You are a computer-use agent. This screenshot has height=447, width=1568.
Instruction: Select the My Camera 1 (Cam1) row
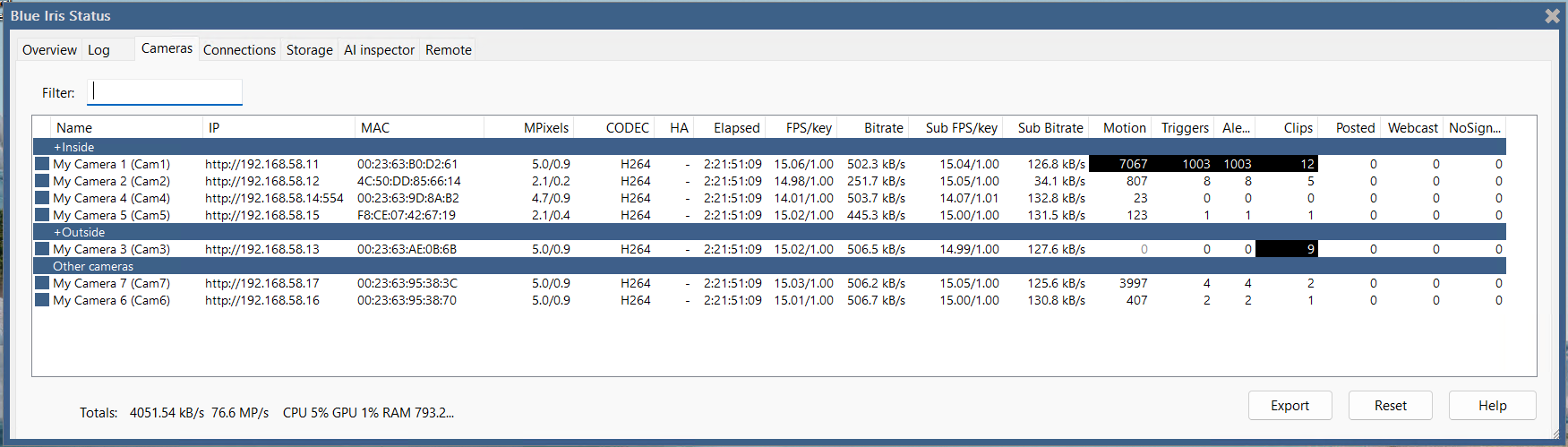tap(769, 164)
